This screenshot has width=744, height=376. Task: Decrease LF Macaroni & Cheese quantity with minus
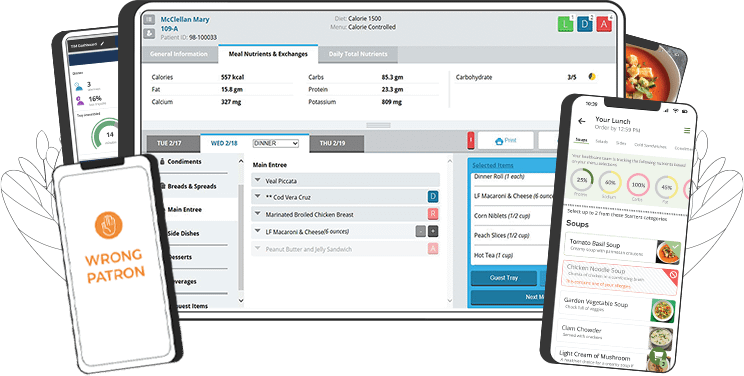pos(420,231)
